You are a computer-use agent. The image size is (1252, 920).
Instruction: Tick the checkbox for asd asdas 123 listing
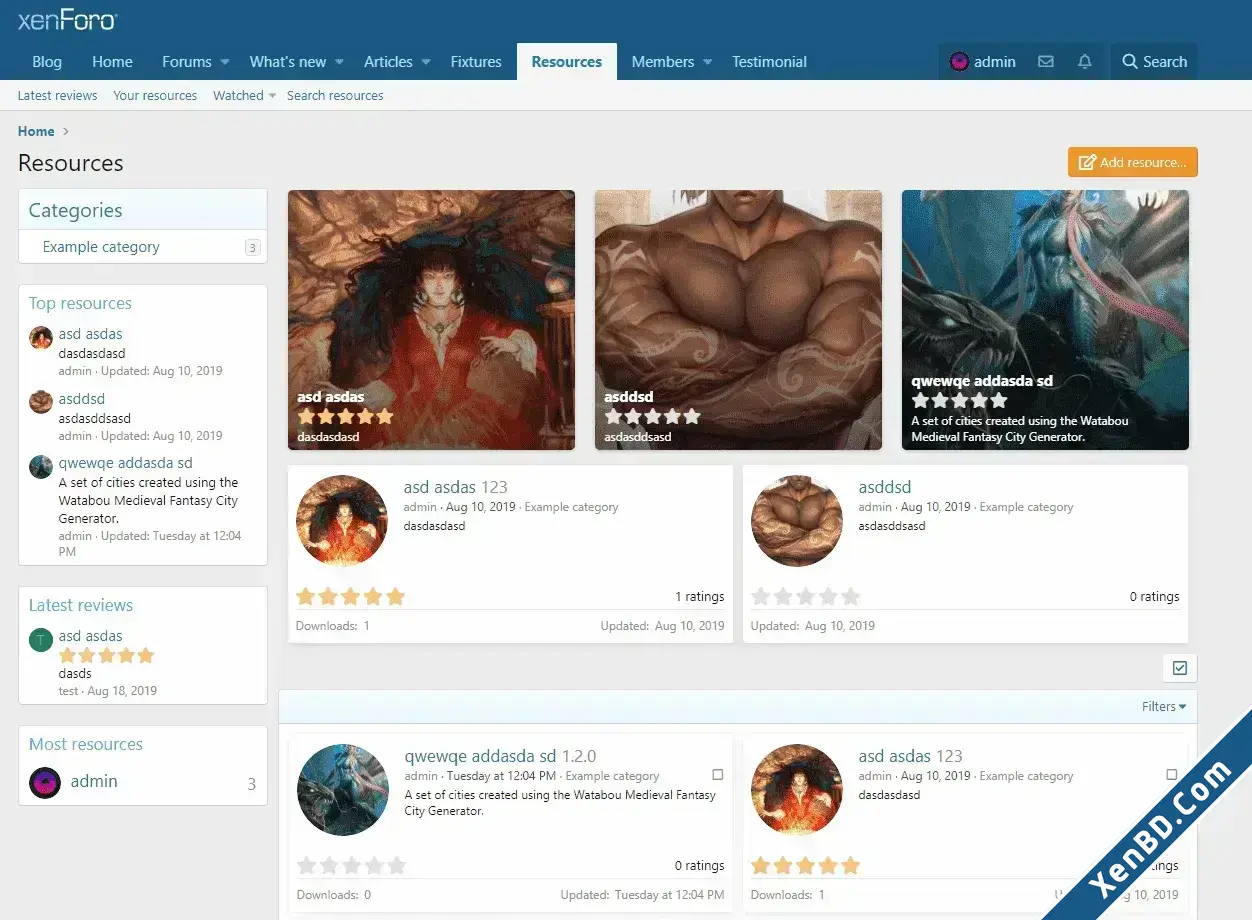[1172, 775]
